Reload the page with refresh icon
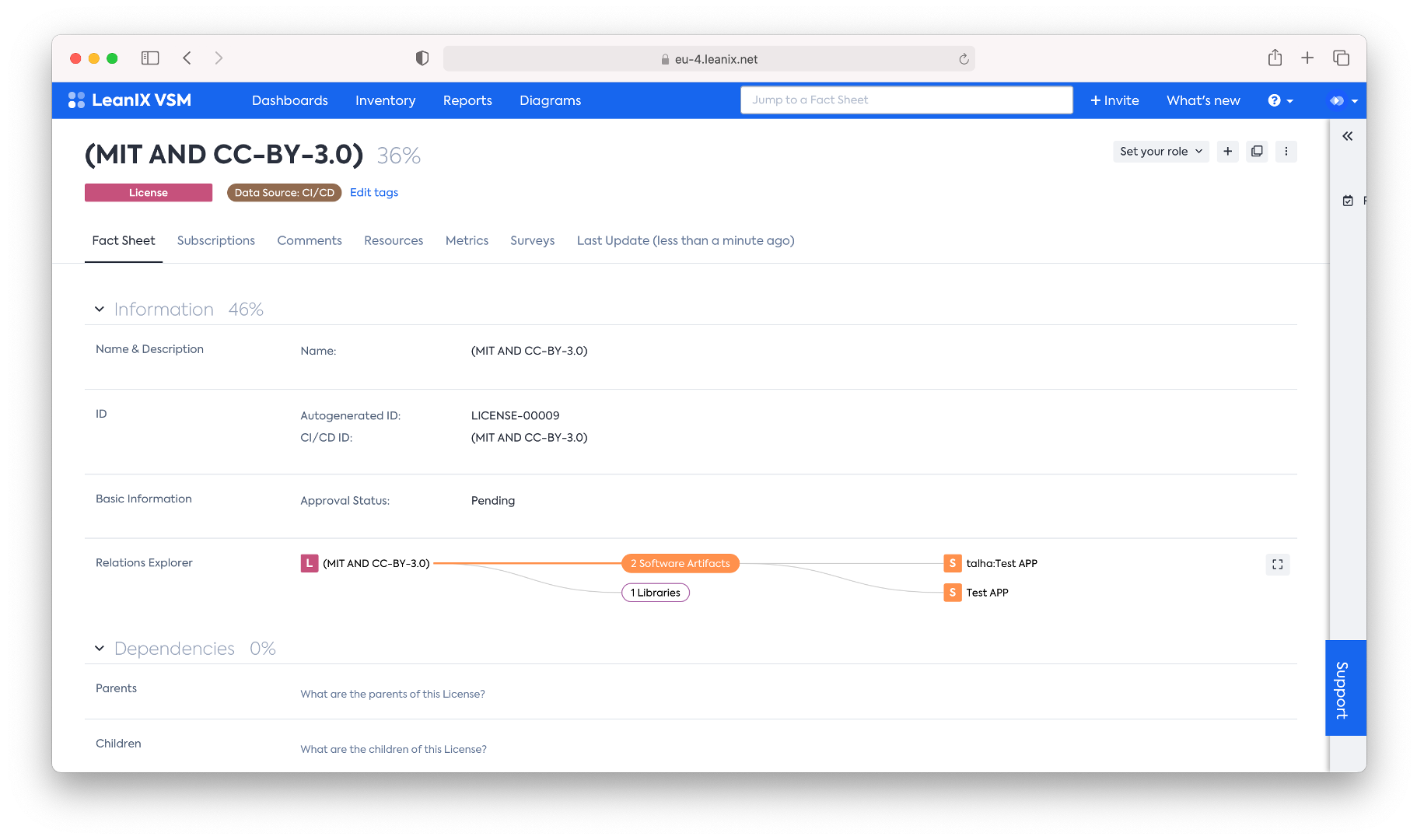This screenshot has width=1417, height=840. pos(964,59)
